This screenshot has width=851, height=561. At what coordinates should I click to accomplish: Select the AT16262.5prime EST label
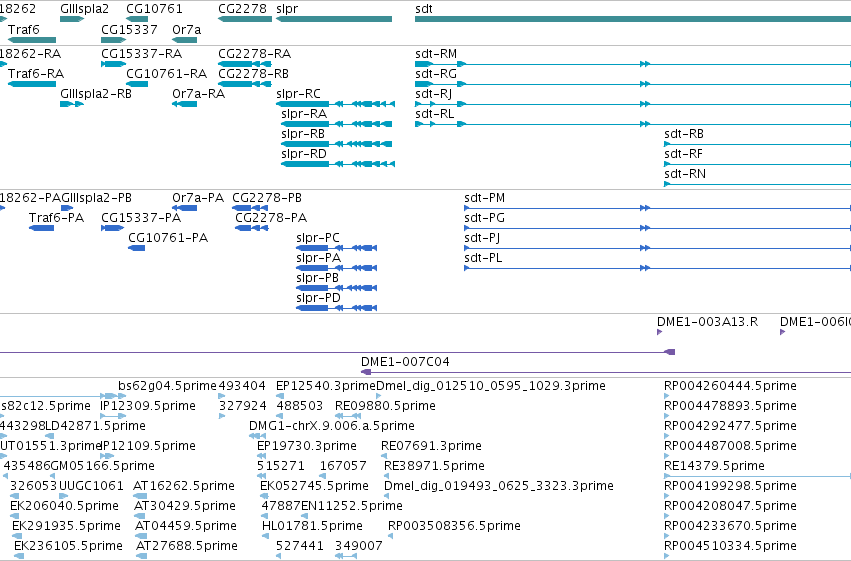click(x=184, y=486)
